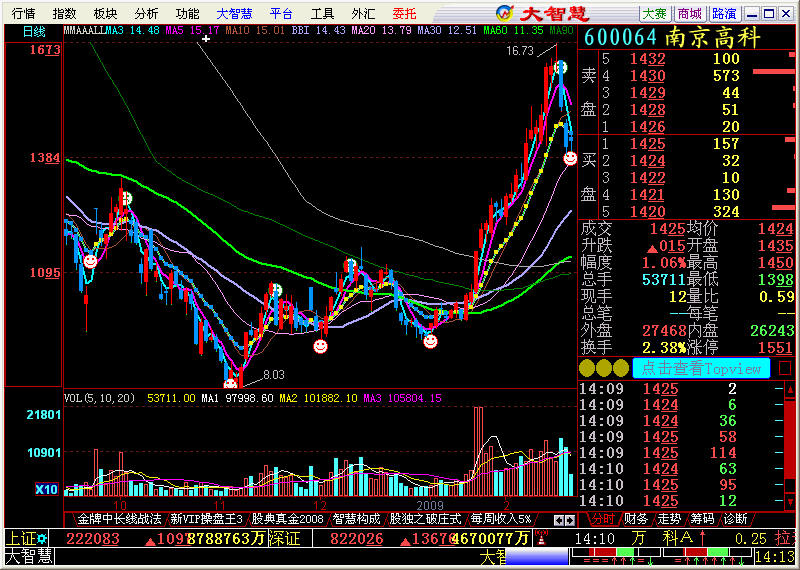
Task: Open the 板块 menu
Action: 105,13
